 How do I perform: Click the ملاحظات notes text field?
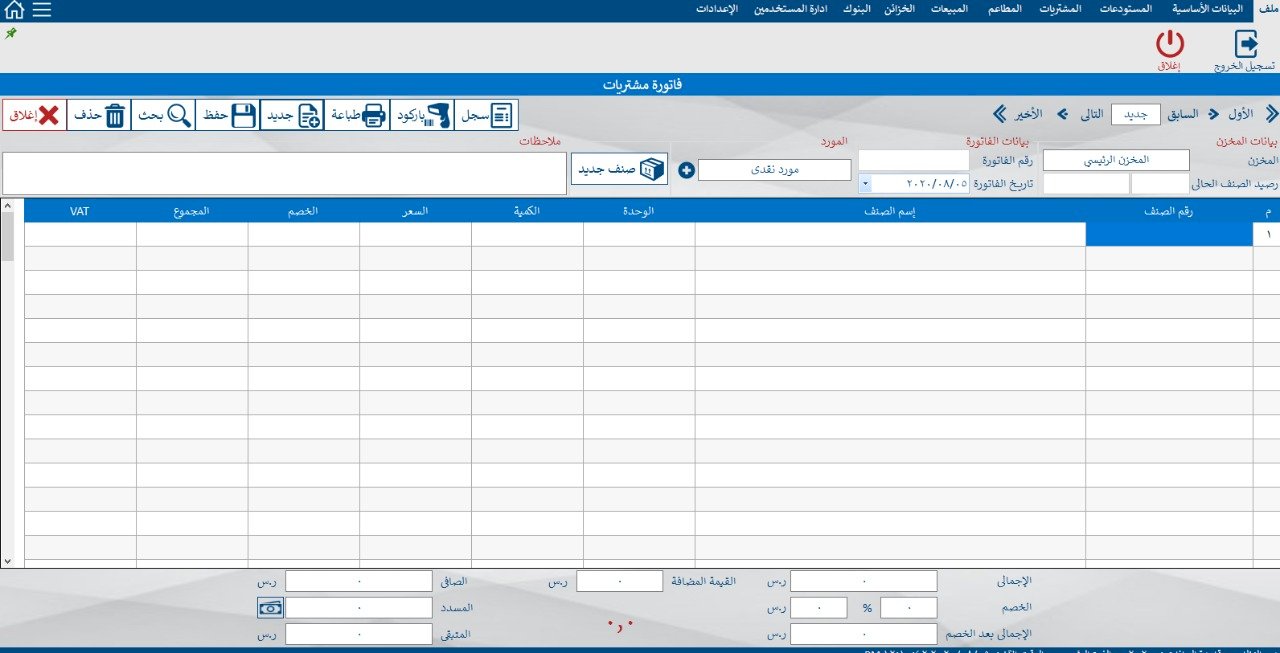284,174
